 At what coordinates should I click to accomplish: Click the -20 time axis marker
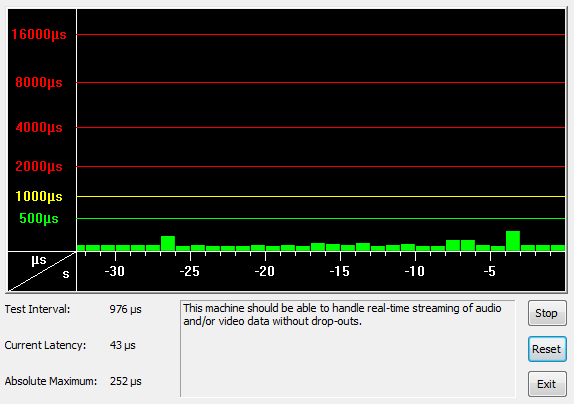pos(265,271)
